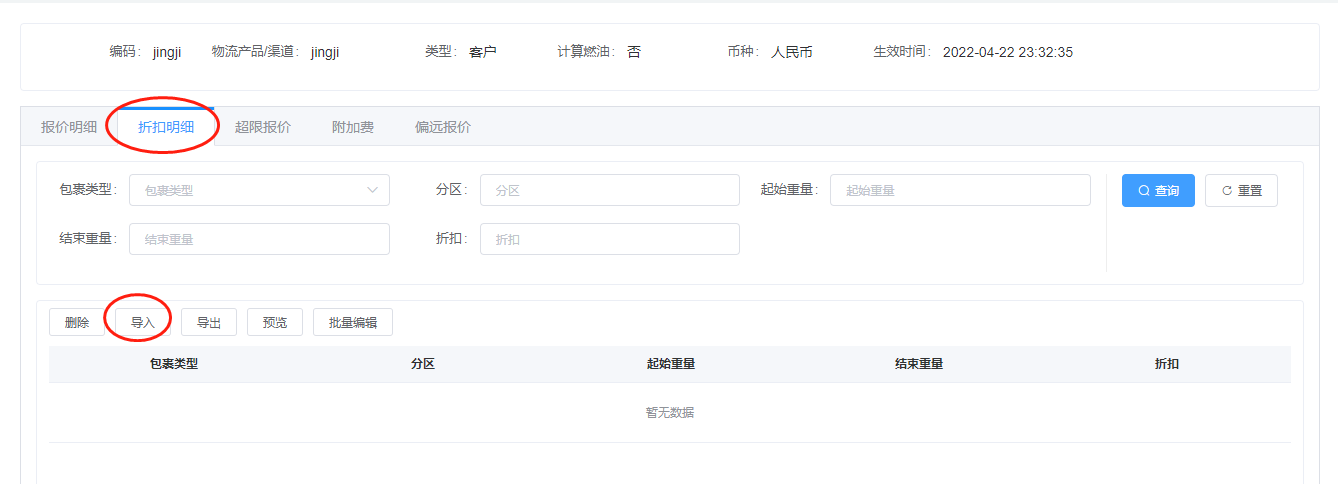Click the 起始重量 filter input field
Viewport: 1338px width, 484px height.
[959, 190]
